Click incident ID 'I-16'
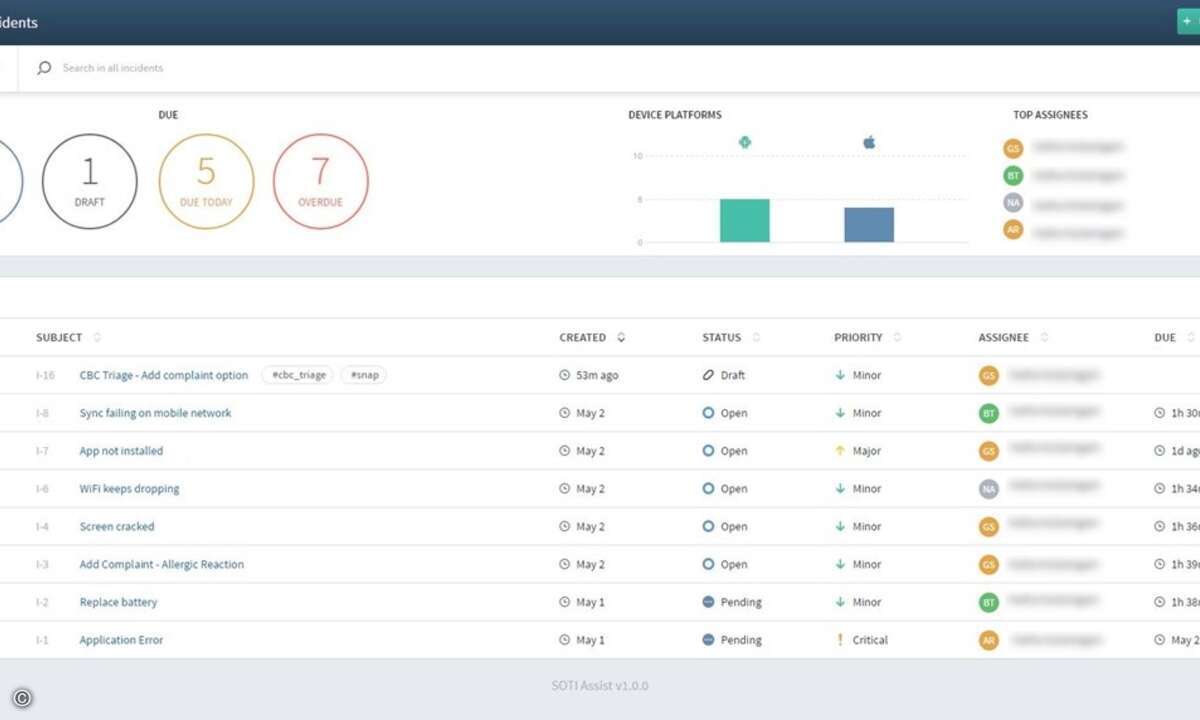Viewport: 1200px width, 720px height. pyautogui.click(x=45, y=375)
